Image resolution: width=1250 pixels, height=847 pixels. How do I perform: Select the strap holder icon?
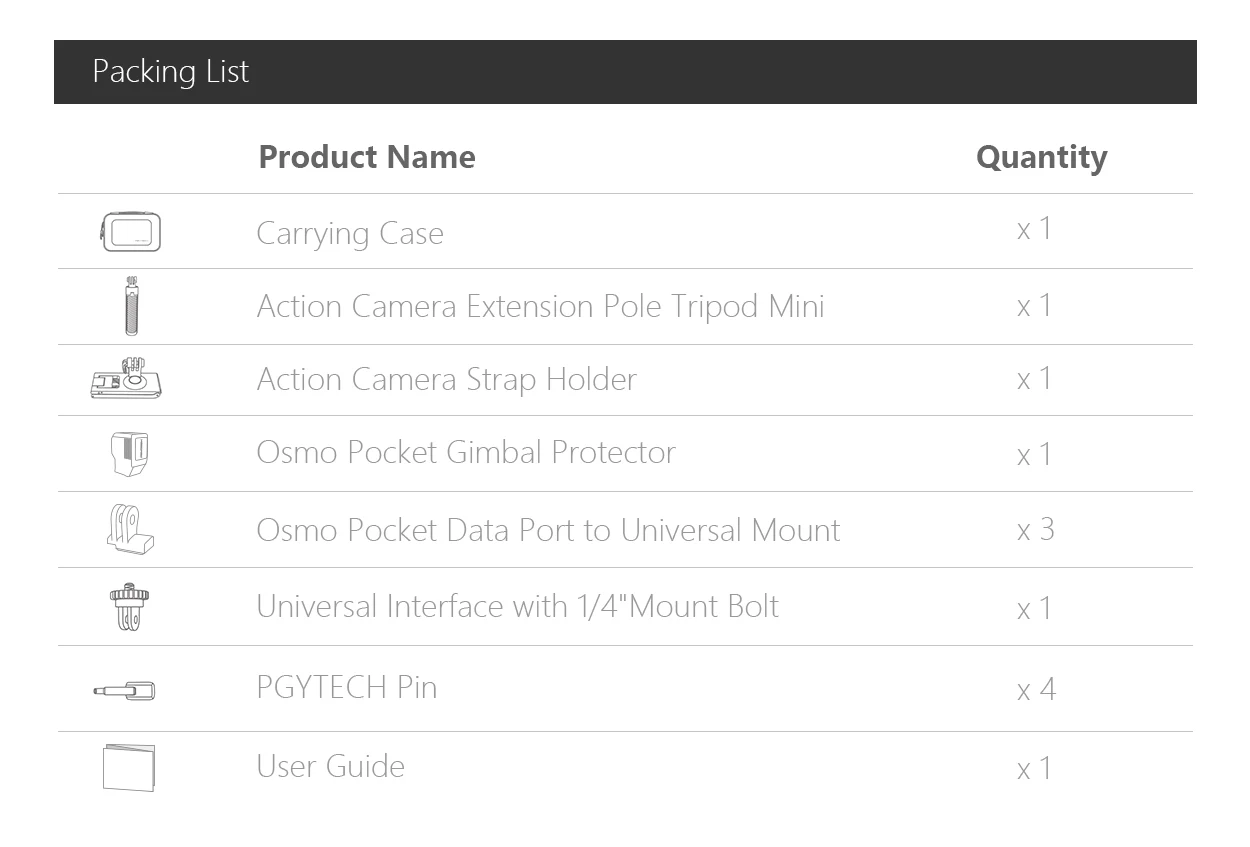[127, 379]
